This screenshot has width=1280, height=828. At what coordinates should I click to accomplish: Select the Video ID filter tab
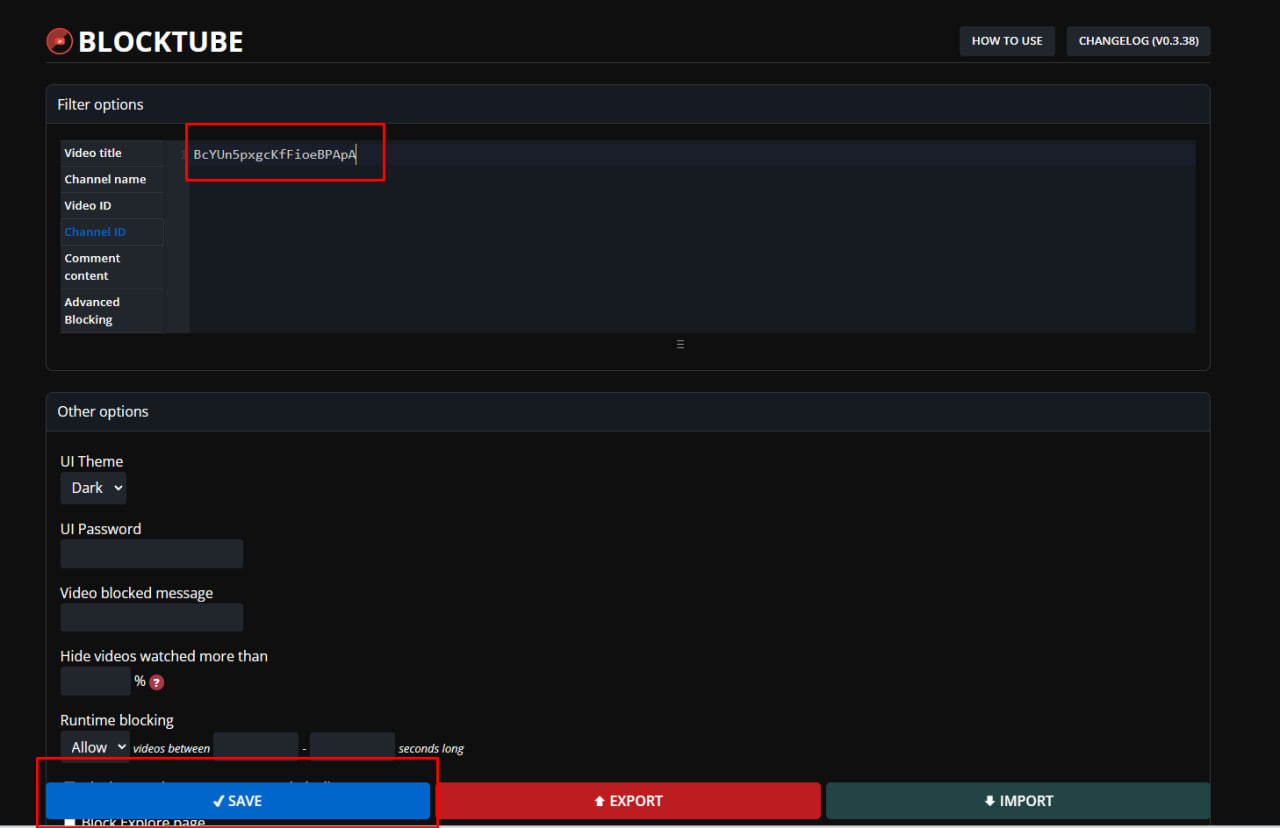click(x=112, y=205)
